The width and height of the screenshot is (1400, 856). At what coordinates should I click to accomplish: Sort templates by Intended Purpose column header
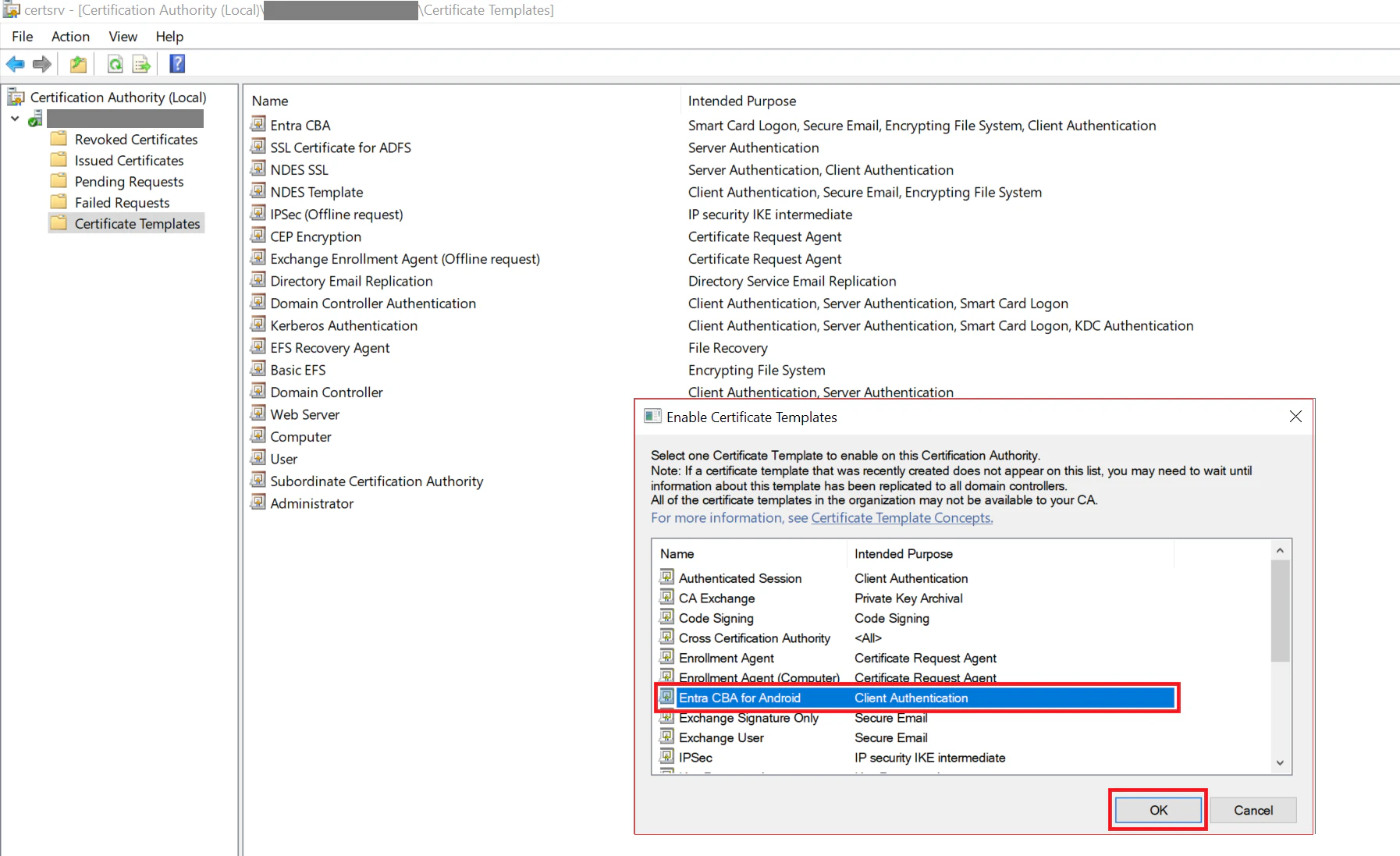(x=742, y=101)
